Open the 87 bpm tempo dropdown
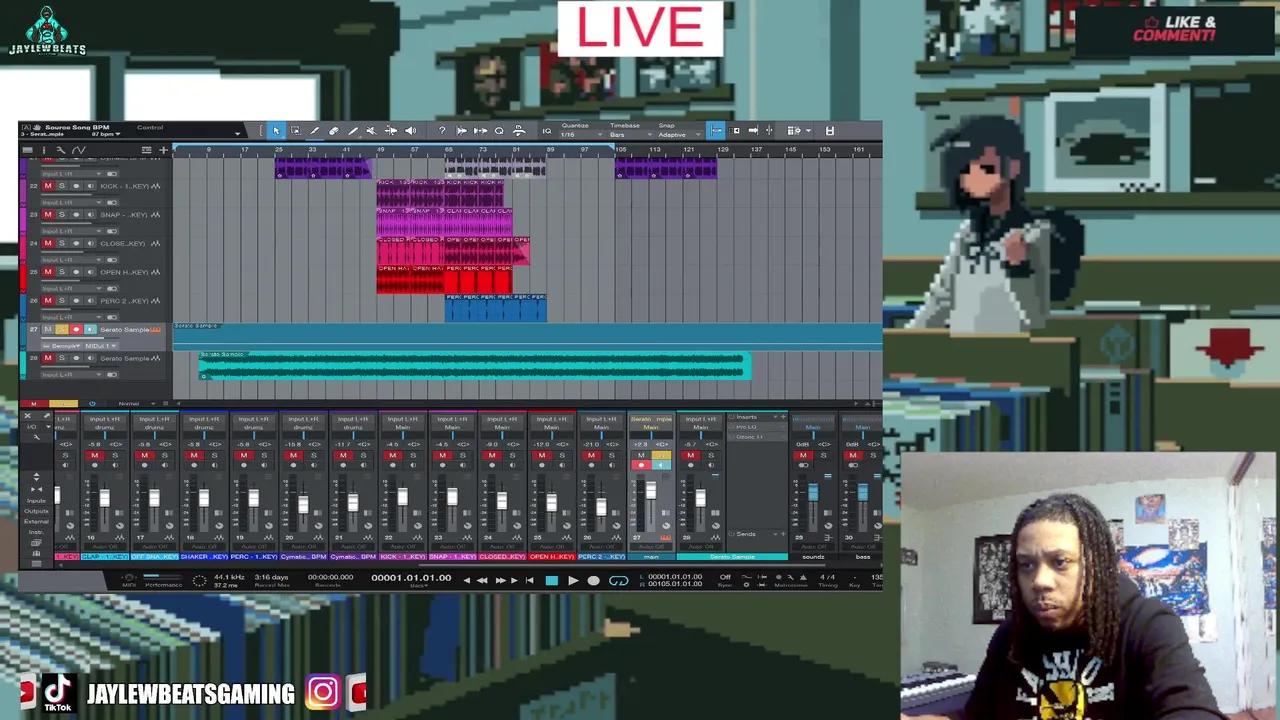 pyautogui.click(x=106, y=134)
